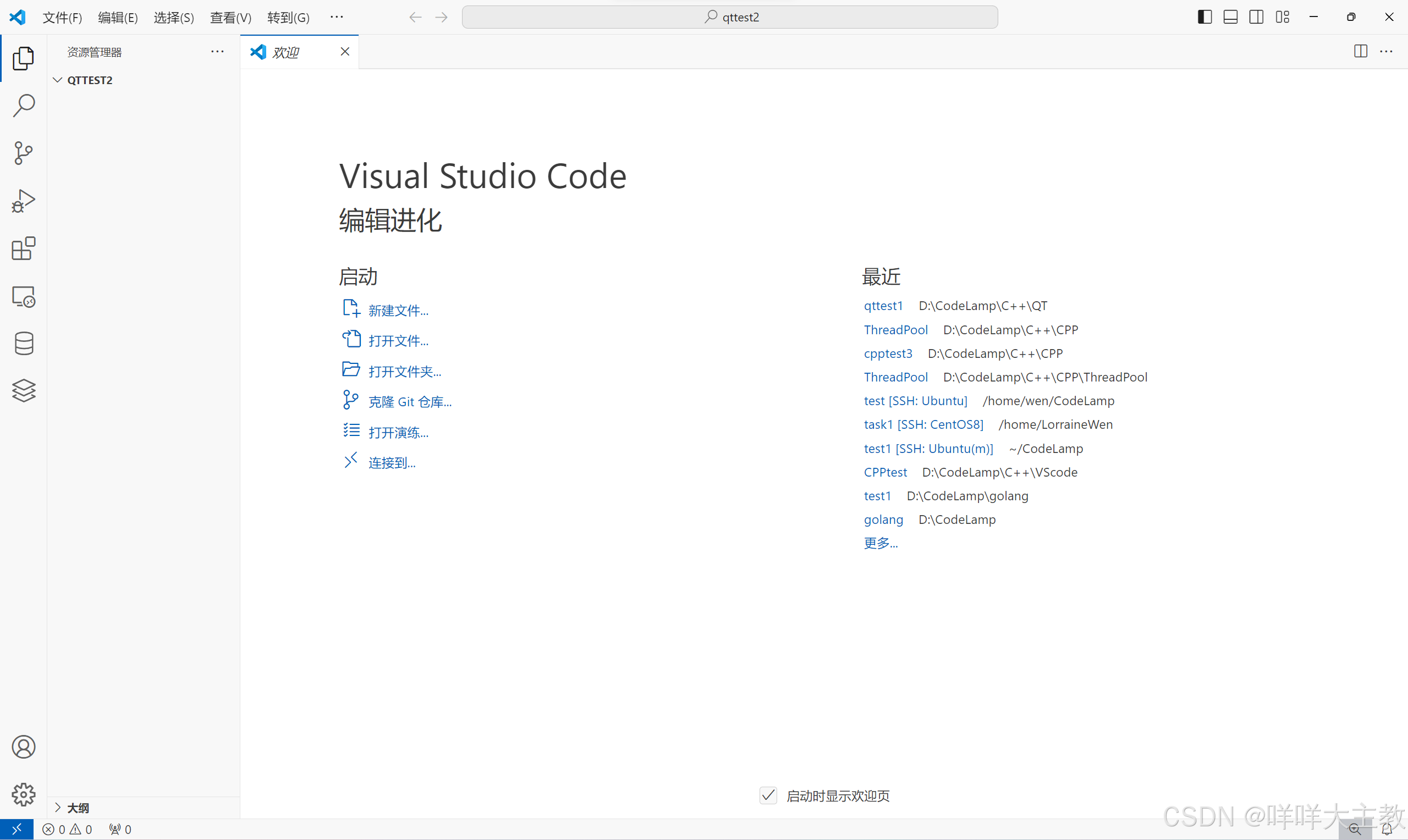Screen dimensions: 1408x840
Task: Click the 打开文件夹... link
Action: pos(404,371)
